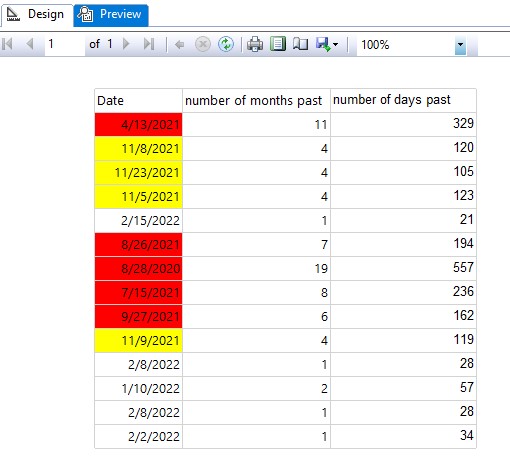Click the 34 days past value
Screen dimensions: 510x462
[467, 435]
